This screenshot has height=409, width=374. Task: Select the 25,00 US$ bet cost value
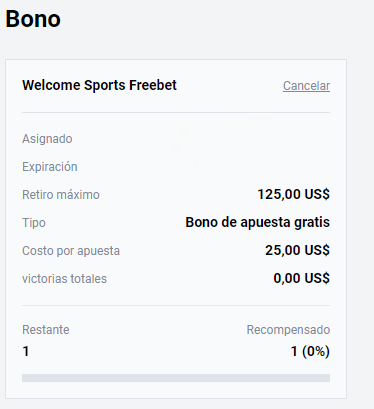pyautogui.click(x=297, y=250)
